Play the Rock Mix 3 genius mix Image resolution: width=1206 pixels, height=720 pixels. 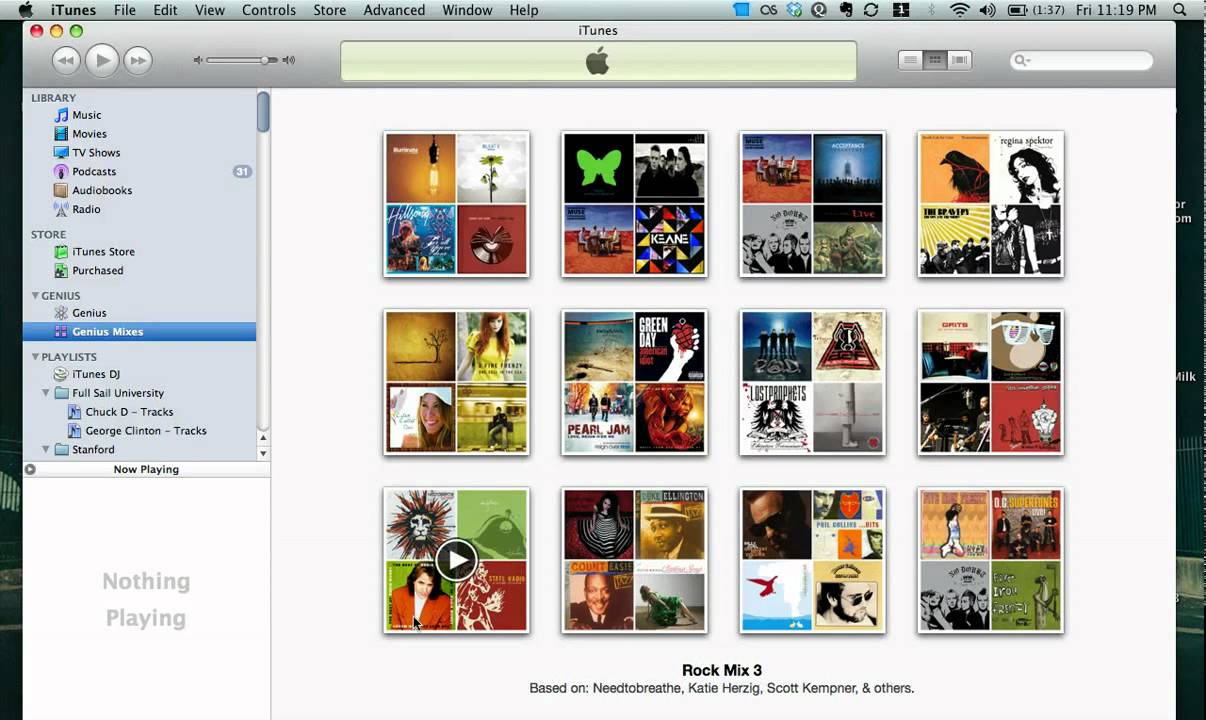456,560
